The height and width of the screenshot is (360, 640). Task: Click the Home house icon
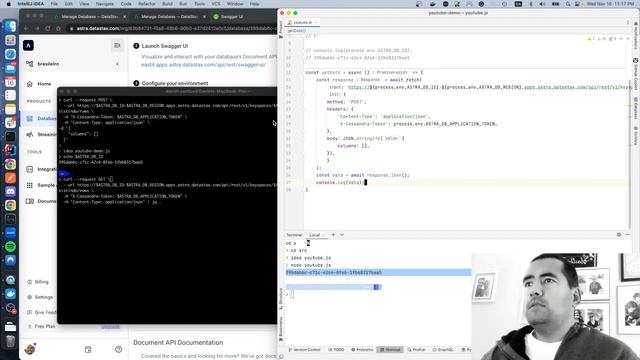[x=29, y=84]
